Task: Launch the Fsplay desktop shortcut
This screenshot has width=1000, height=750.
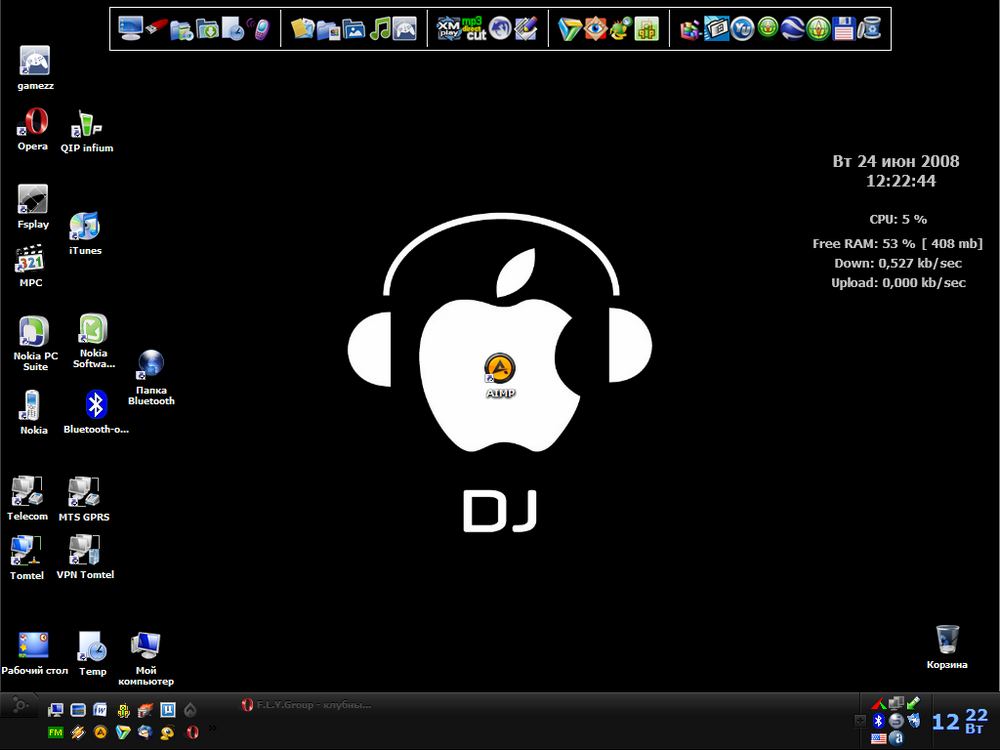Action: (33, 207)
